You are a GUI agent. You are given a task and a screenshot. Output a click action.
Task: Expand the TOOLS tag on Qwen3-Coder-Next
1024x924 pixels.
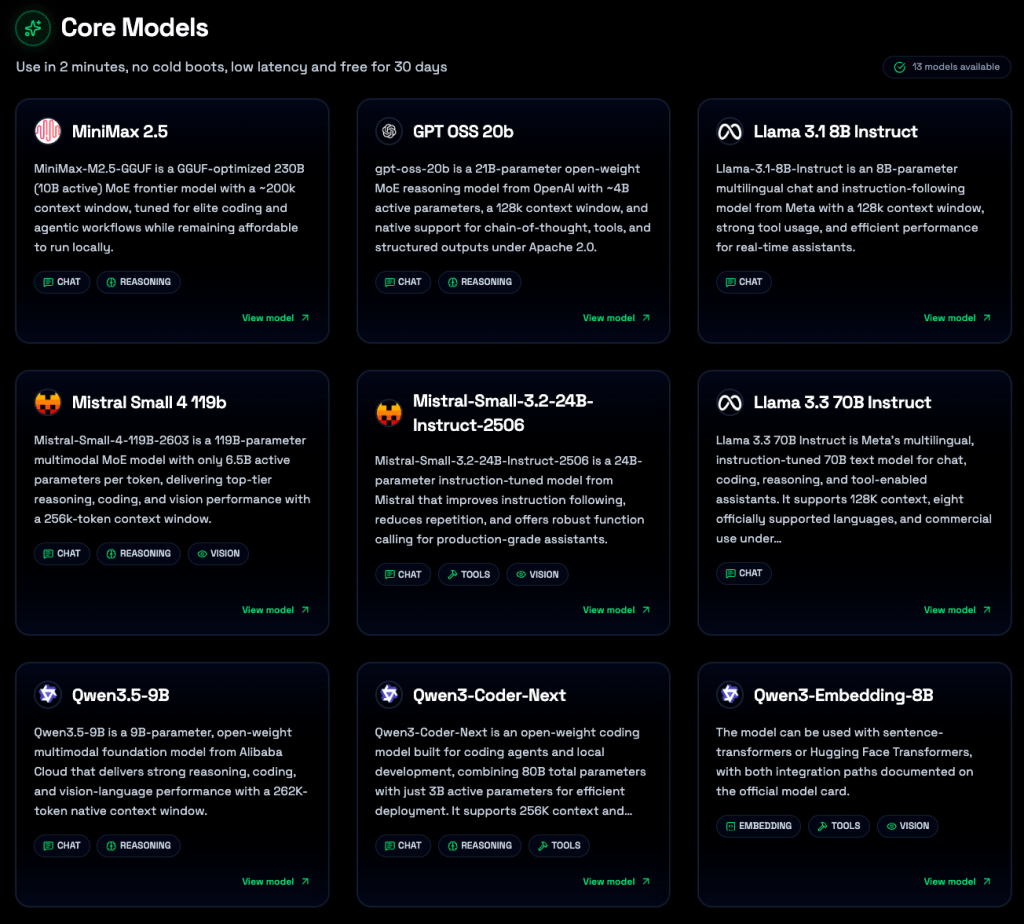559,845
